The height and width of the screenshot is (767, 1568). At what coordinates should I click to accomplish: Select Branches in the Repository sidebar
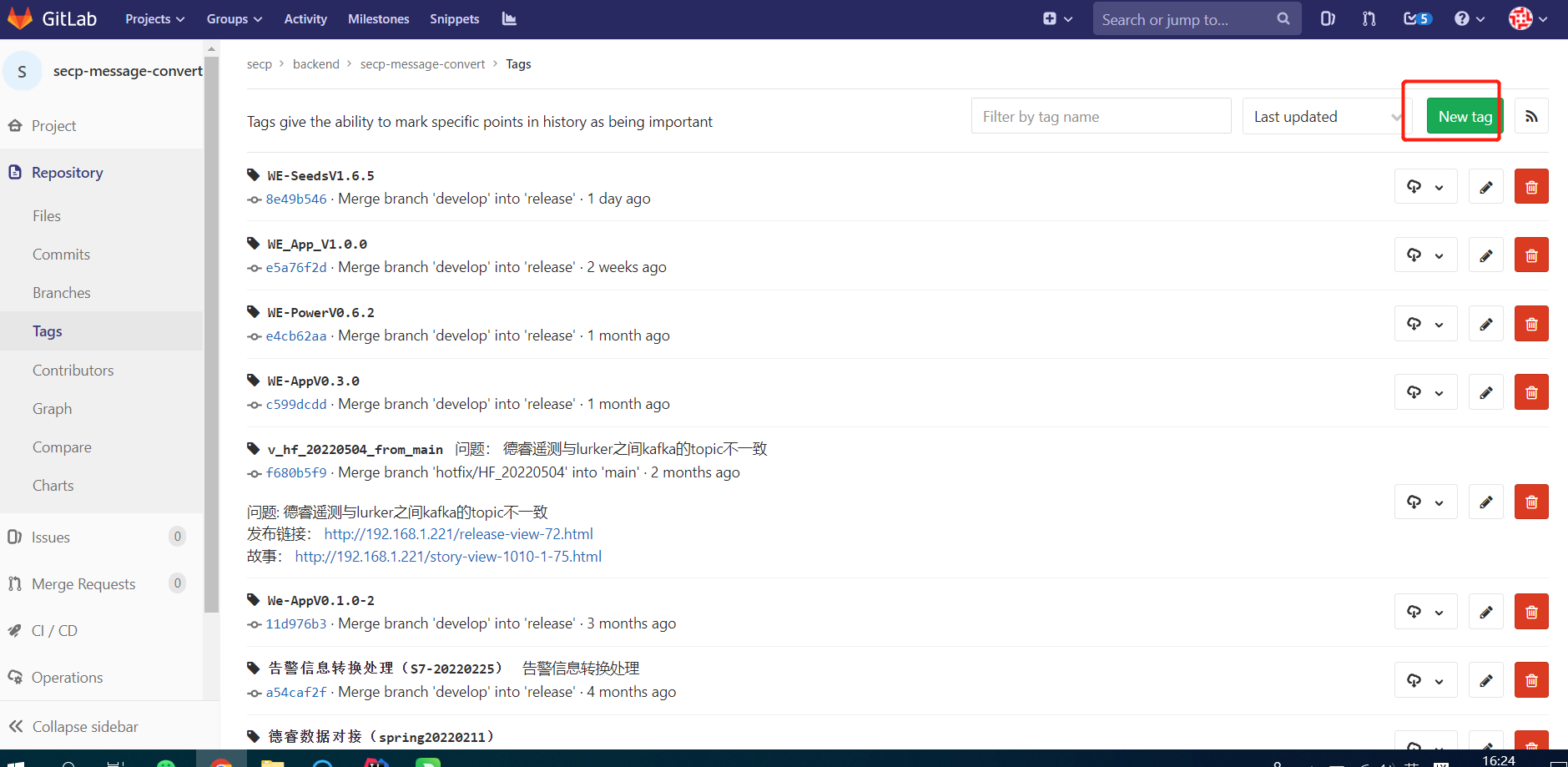[62, 293]
